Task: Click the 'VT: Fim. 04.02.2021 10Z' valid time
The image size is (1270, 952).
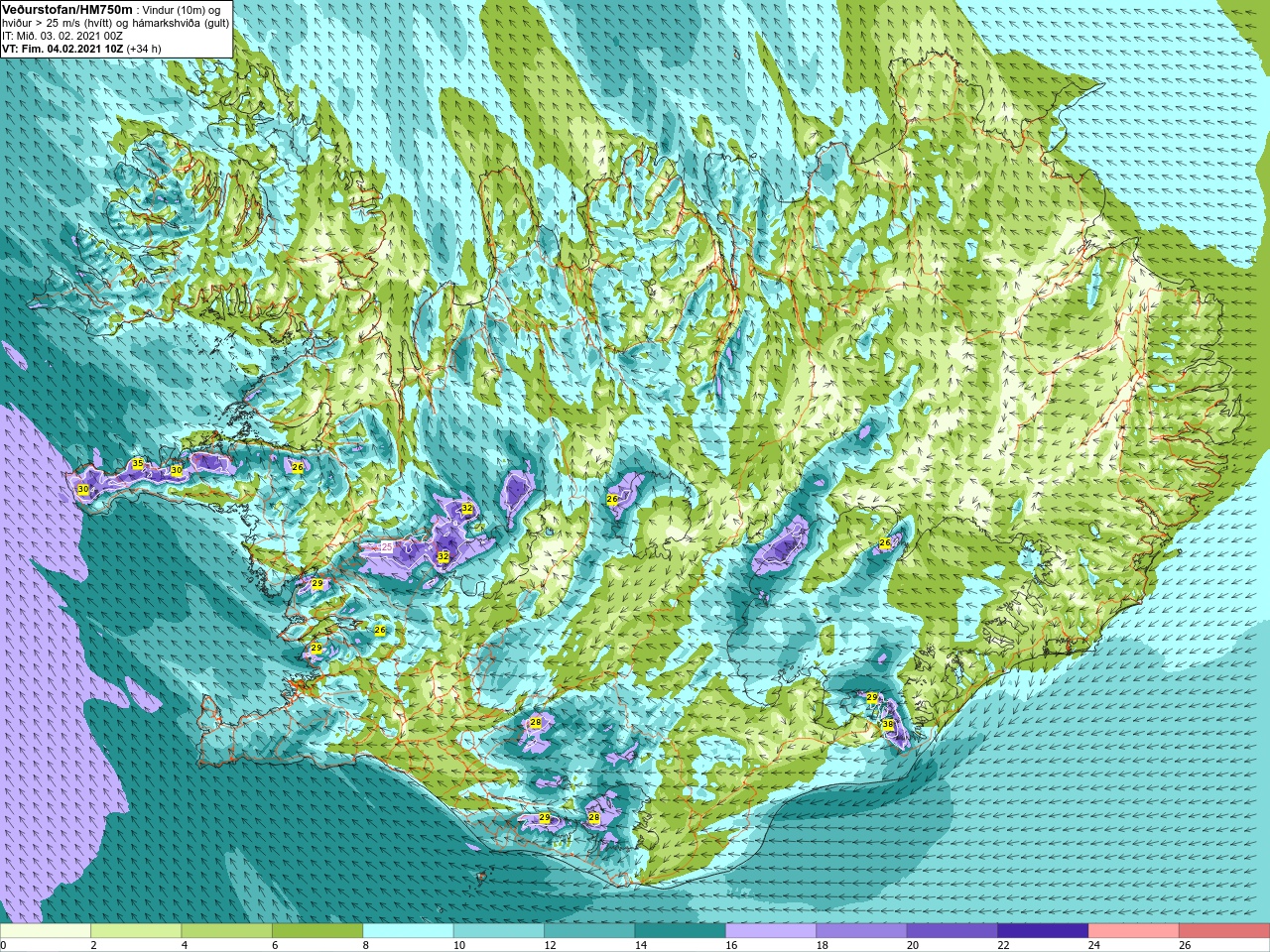Action: (x=62, y=49)
